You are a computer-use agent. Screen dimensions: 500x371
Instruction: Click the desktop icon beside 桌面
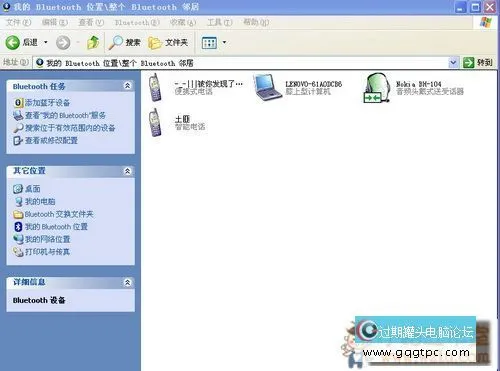point(18,189)
